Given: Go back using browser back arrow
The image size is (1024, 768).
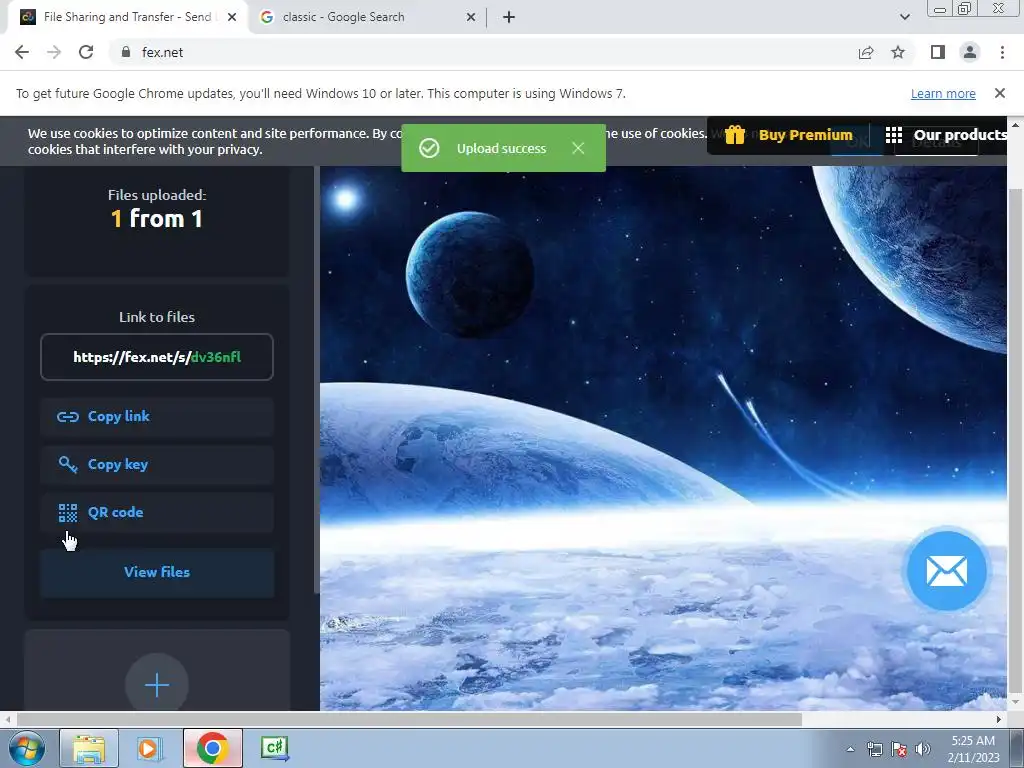Looking at the screenshot, I should [x=22, y=52].
